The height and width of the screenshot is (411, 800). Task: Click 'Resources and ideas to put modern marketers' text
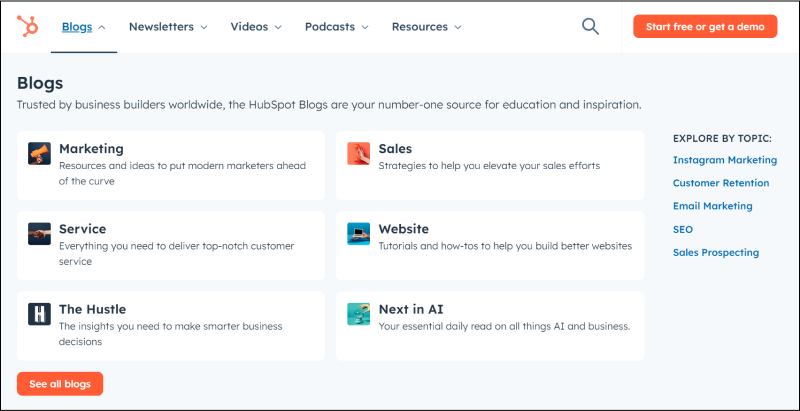(x=182, y=173)
